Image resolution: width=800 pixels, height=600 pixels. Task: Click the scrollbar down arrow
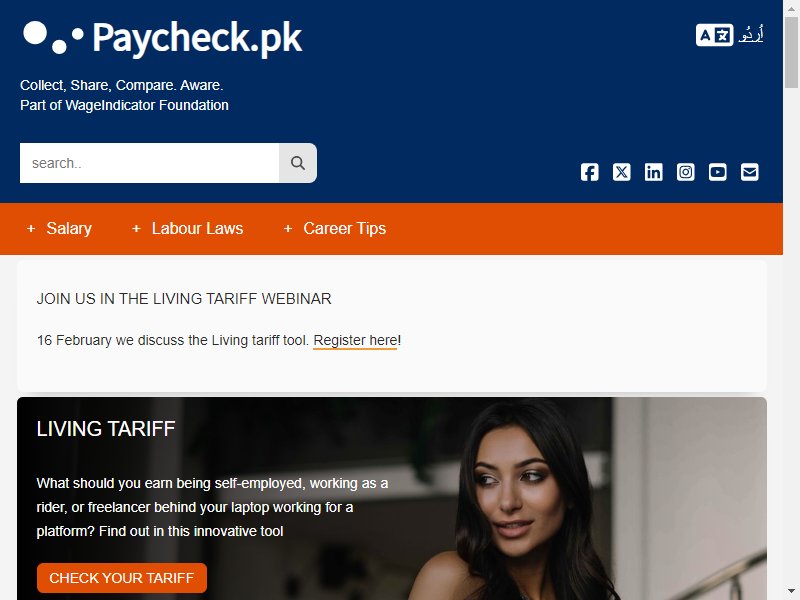click(791, 592)
